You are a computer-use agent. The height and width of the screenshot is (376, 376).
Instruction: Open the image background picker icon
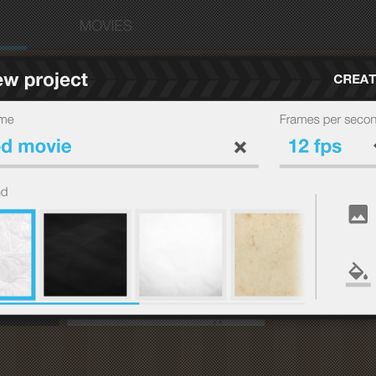pos(358,214)
